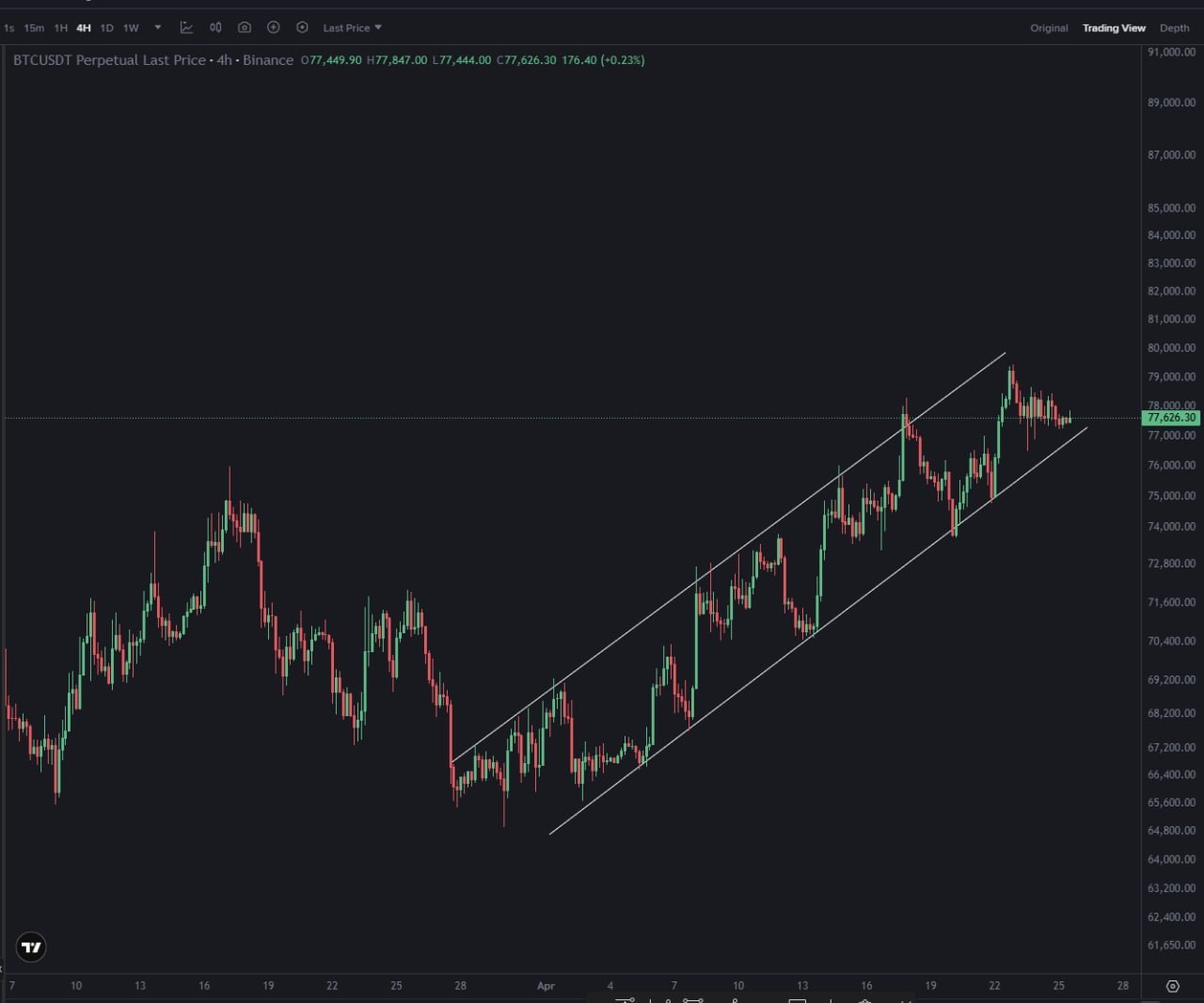Viewport: 1204px width, 1003px height.
Task: Switch to the Original chart tab
Action: click(x=1049, y=28)
